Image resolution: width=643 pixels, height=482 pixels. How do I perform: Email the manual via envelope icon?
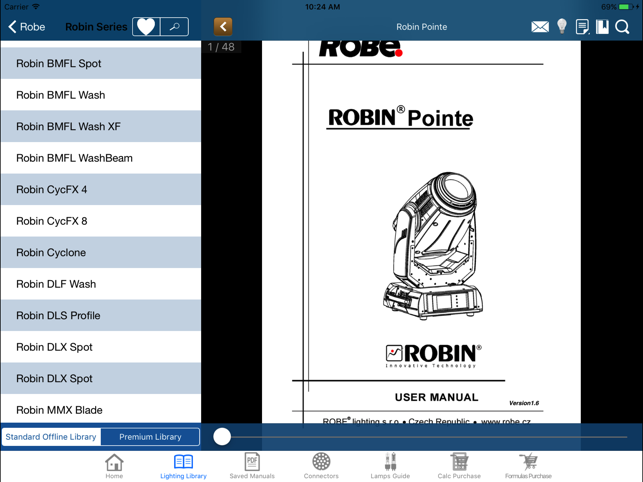540,27
